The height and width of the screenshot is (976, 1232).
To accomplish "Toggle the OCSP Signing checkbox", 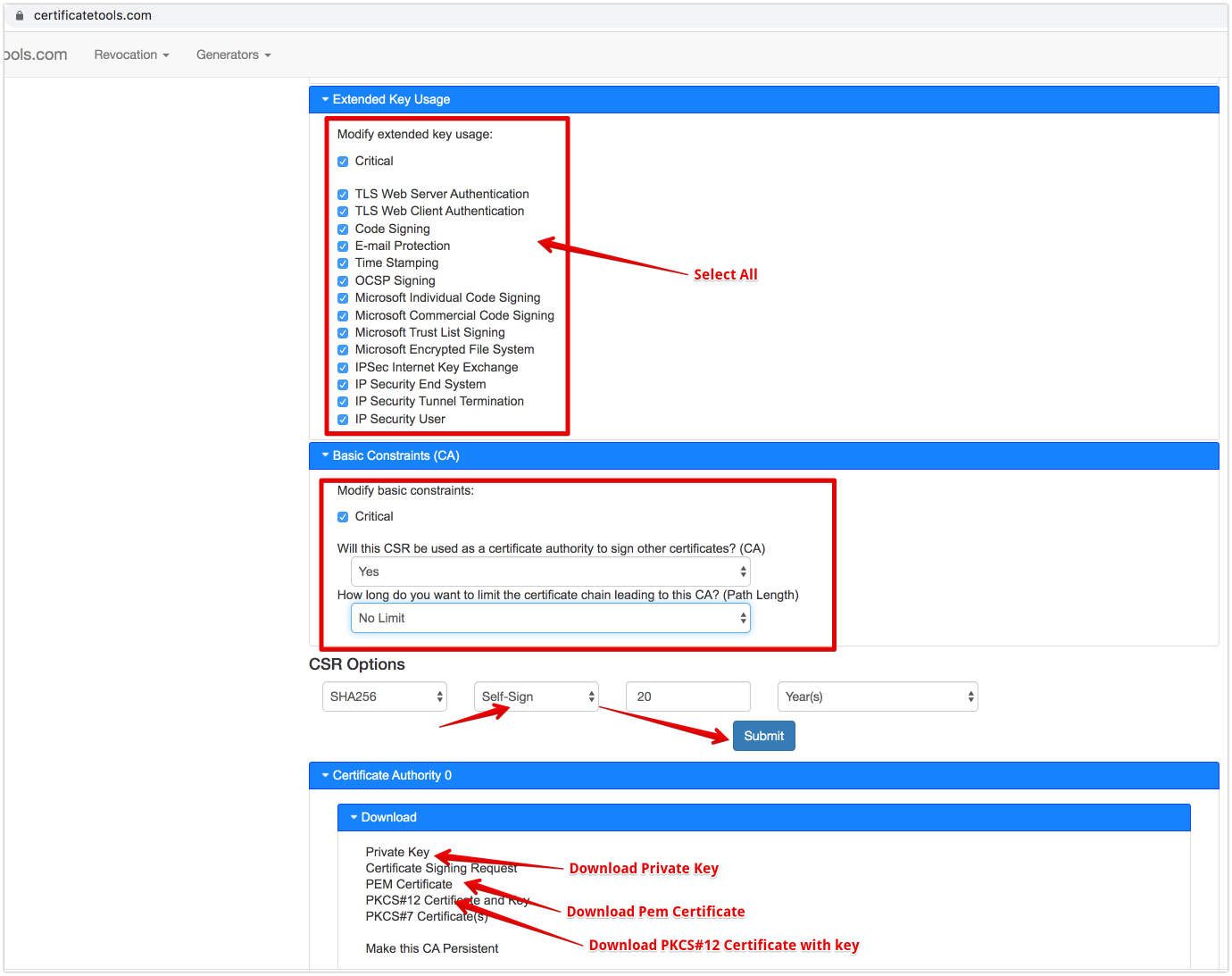I will click(343, 280).
